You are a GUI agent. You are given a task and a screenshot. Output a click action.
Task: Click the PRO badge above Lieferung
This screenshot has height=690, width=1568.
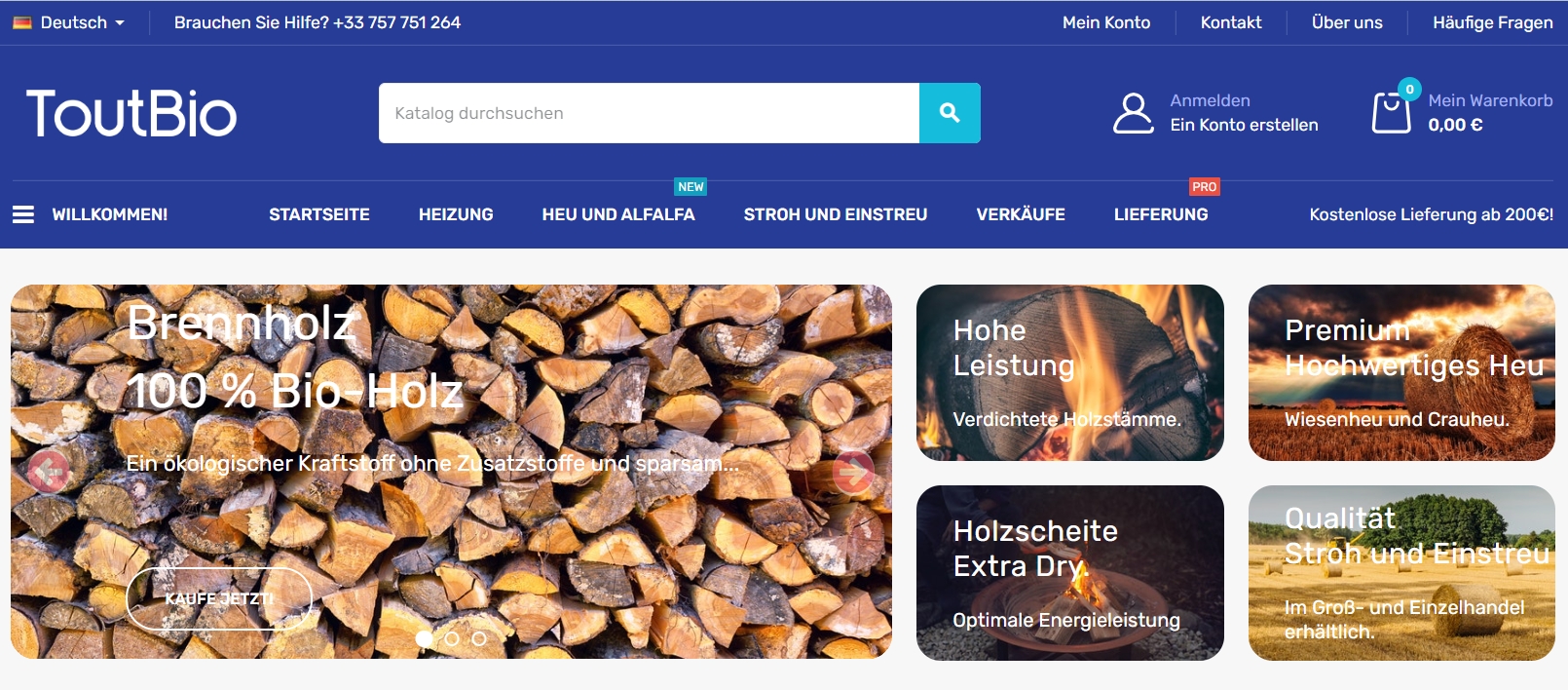pyautogui.click(x=1205, y=187)
